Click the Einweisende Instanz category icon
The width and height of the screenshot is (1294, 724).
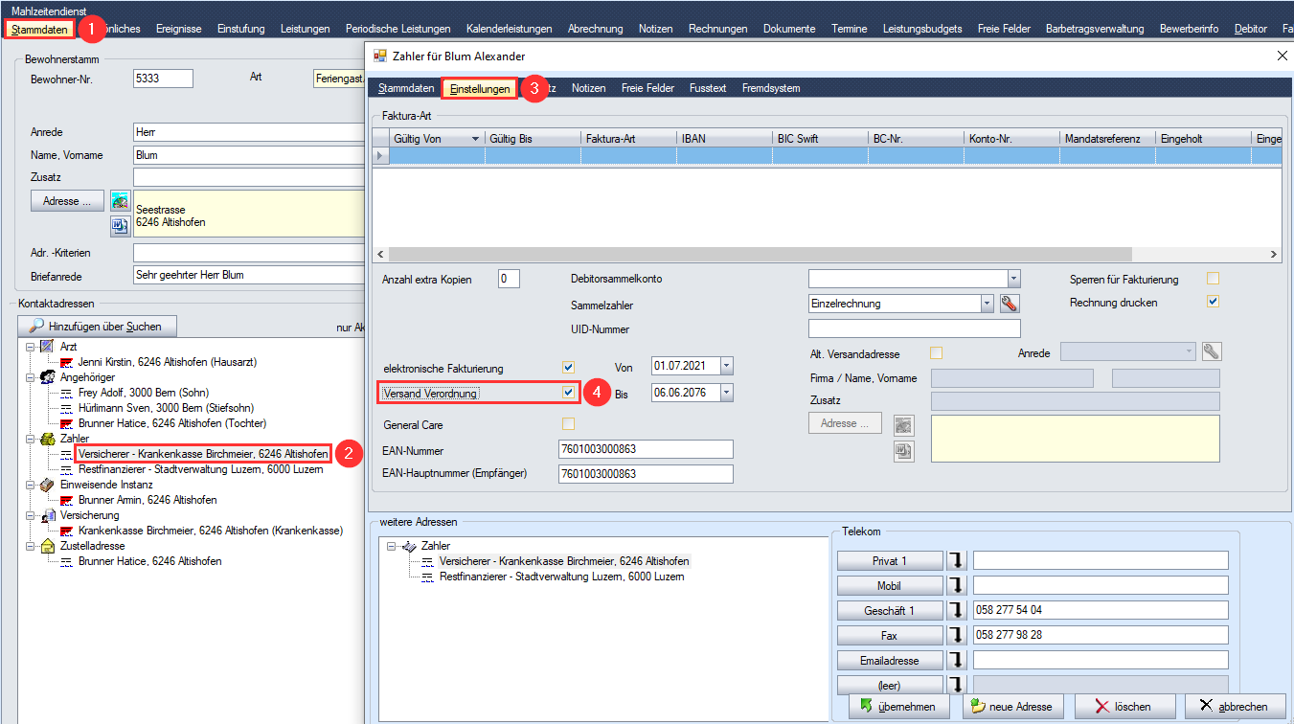pos(48,484)
